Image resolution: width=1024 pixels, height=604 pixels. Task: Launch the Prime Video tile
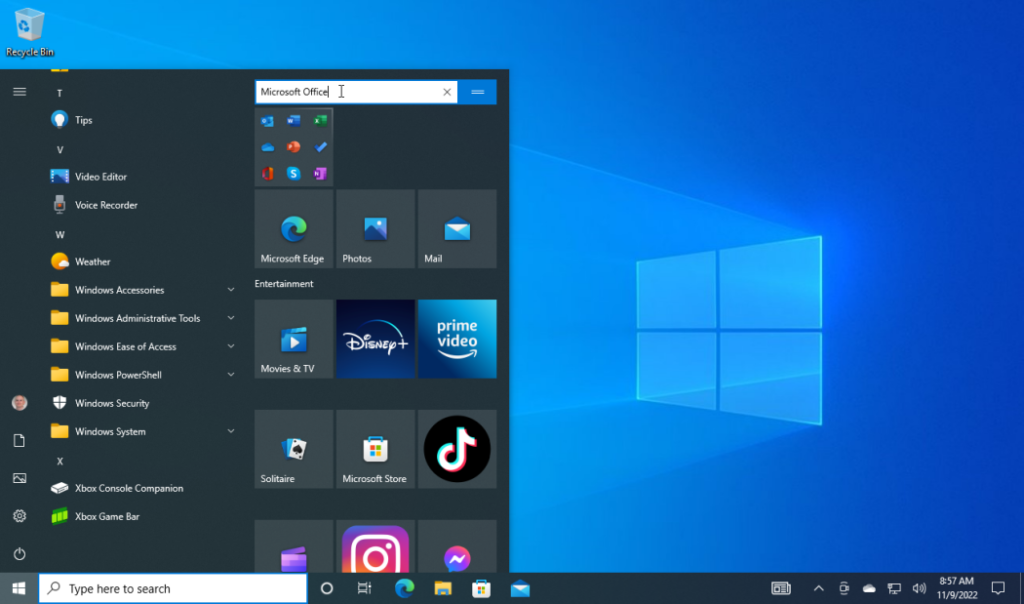(x=457, y=339)
